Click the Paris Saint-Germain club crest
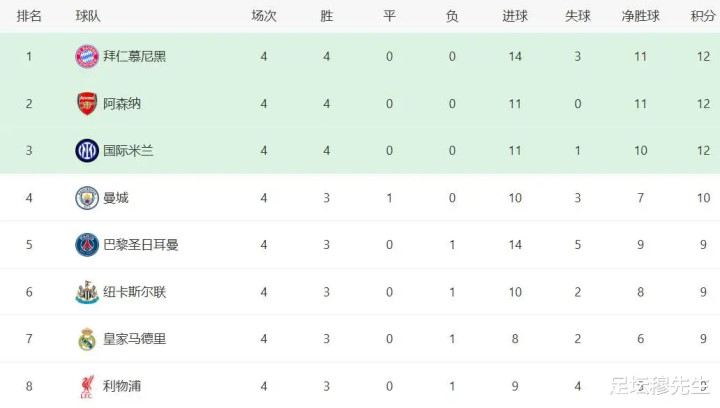The width and height of the screenshot is (720, 408). (87, 244)
